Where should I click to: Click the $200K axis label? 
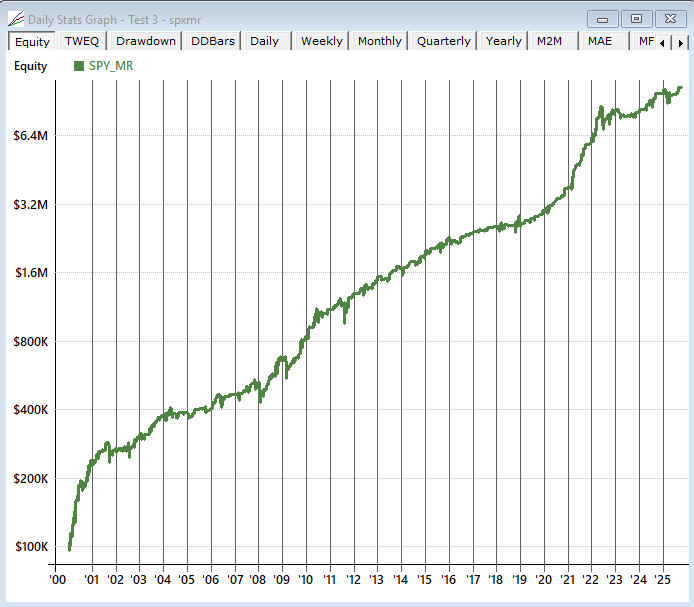click(31, 479)
